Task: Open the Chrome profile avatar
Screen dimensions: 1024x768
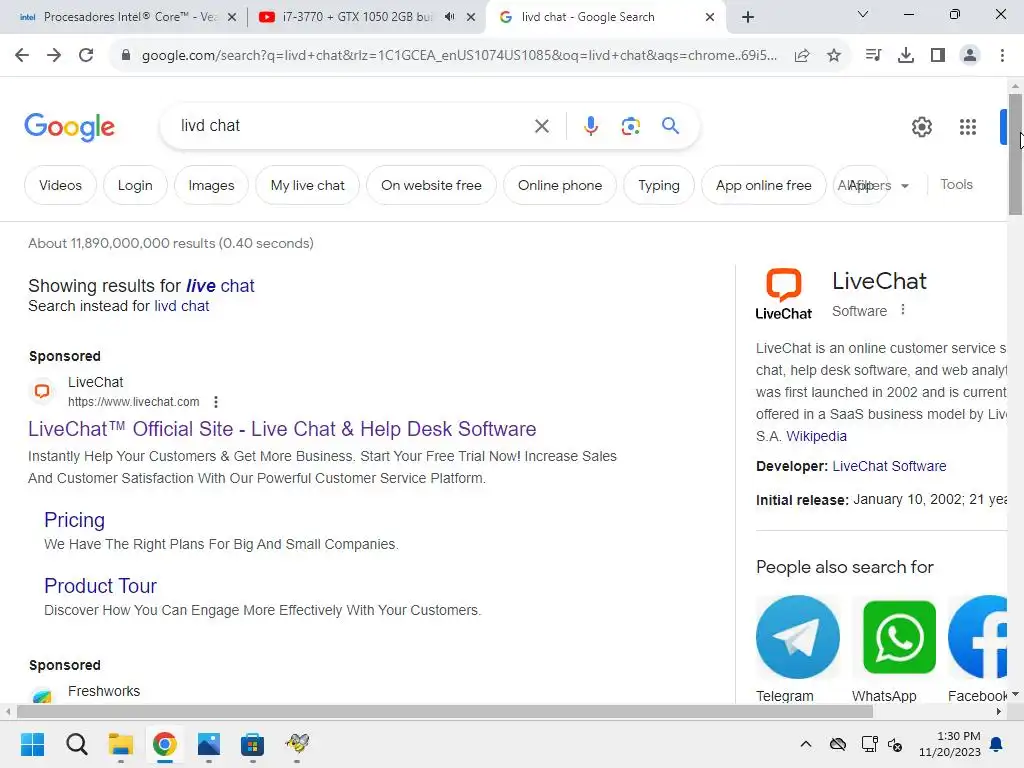Action: point(970,56)
